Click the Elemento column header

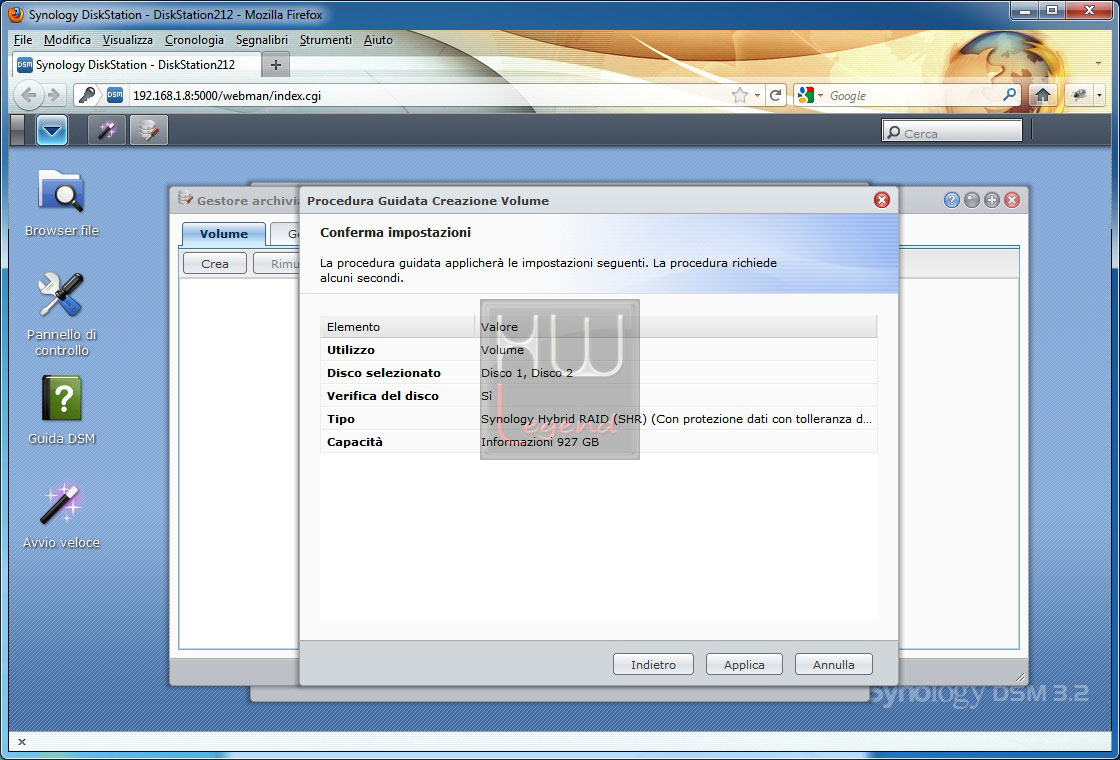(x=397, y=326)
